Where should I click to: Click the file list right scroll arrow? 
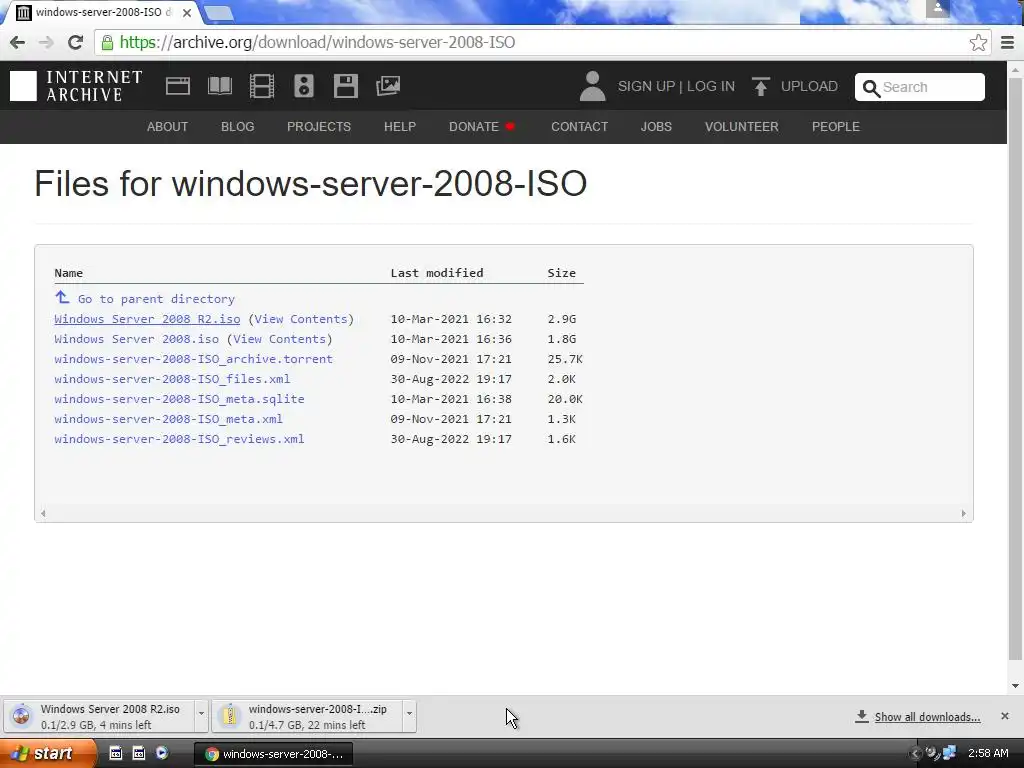[x=963, y=513]
